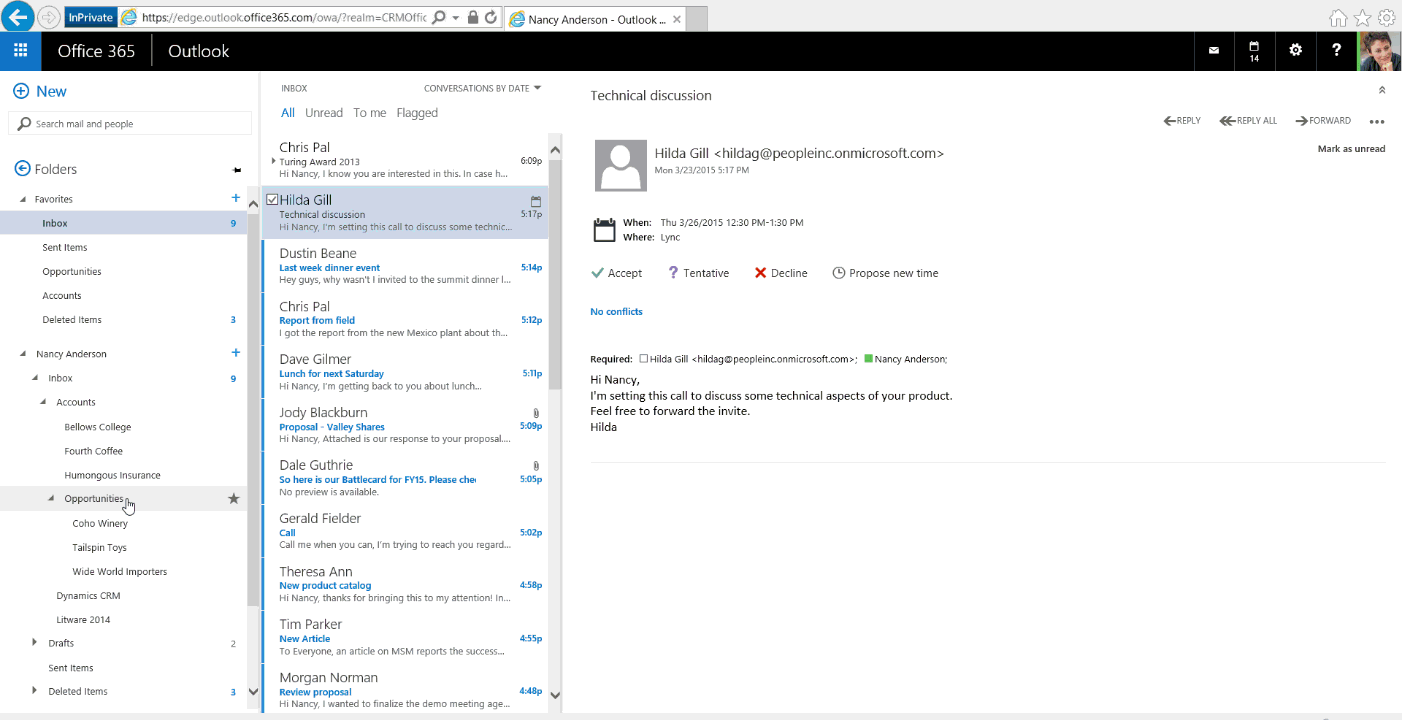The height and width of the screenshot is (720, 1402).
Task: Expand the Chris Pal Turing Award conversation
Action: click(274, 161)
